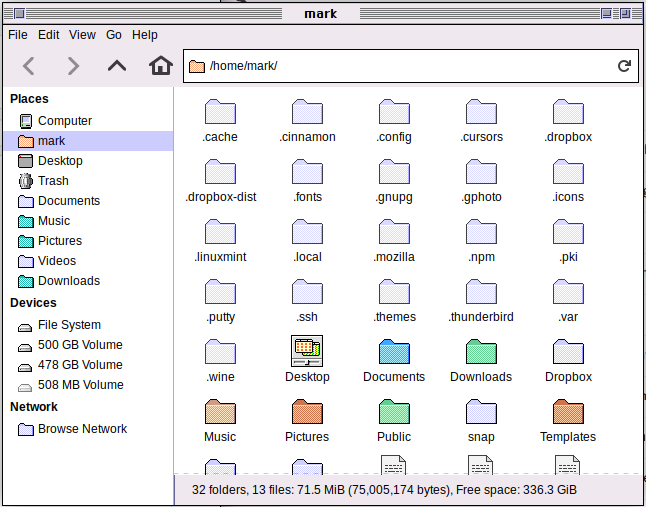The image size is (646, 507).
Task: Select the .cache folder icon
Action: coord(220,112)
